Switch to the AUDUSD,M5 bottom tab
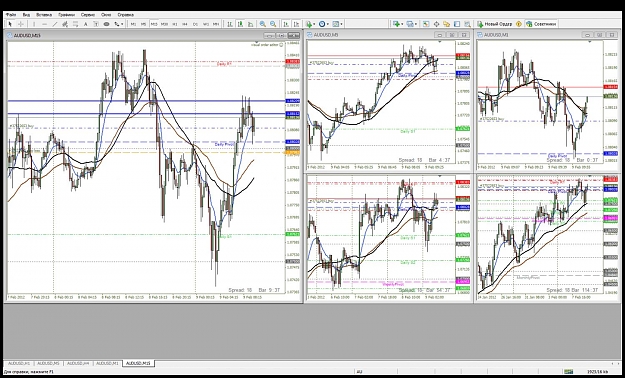625x378 pixels. (48, 364)
